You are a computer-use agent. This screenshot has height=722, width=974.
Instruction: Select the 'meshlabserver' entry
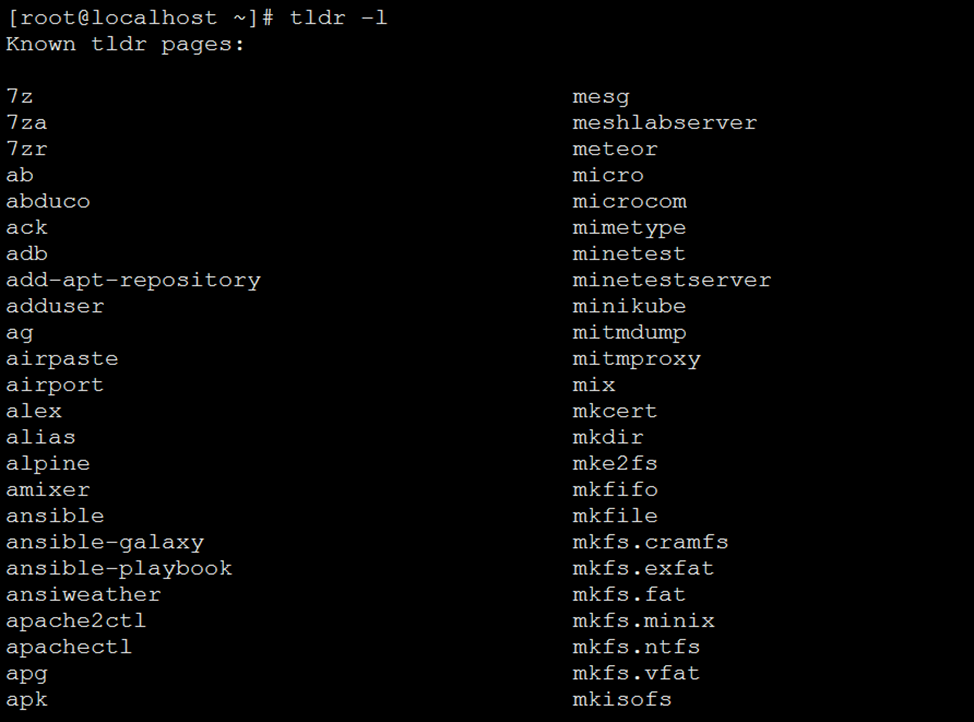pyautogui.click(x=665, y=122)
